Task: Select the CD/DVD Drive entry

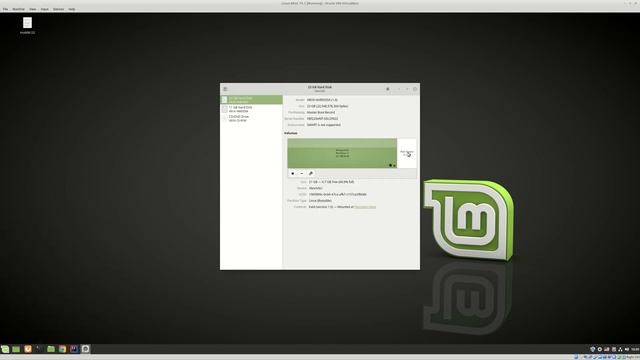Action: (x=251, y=118)
